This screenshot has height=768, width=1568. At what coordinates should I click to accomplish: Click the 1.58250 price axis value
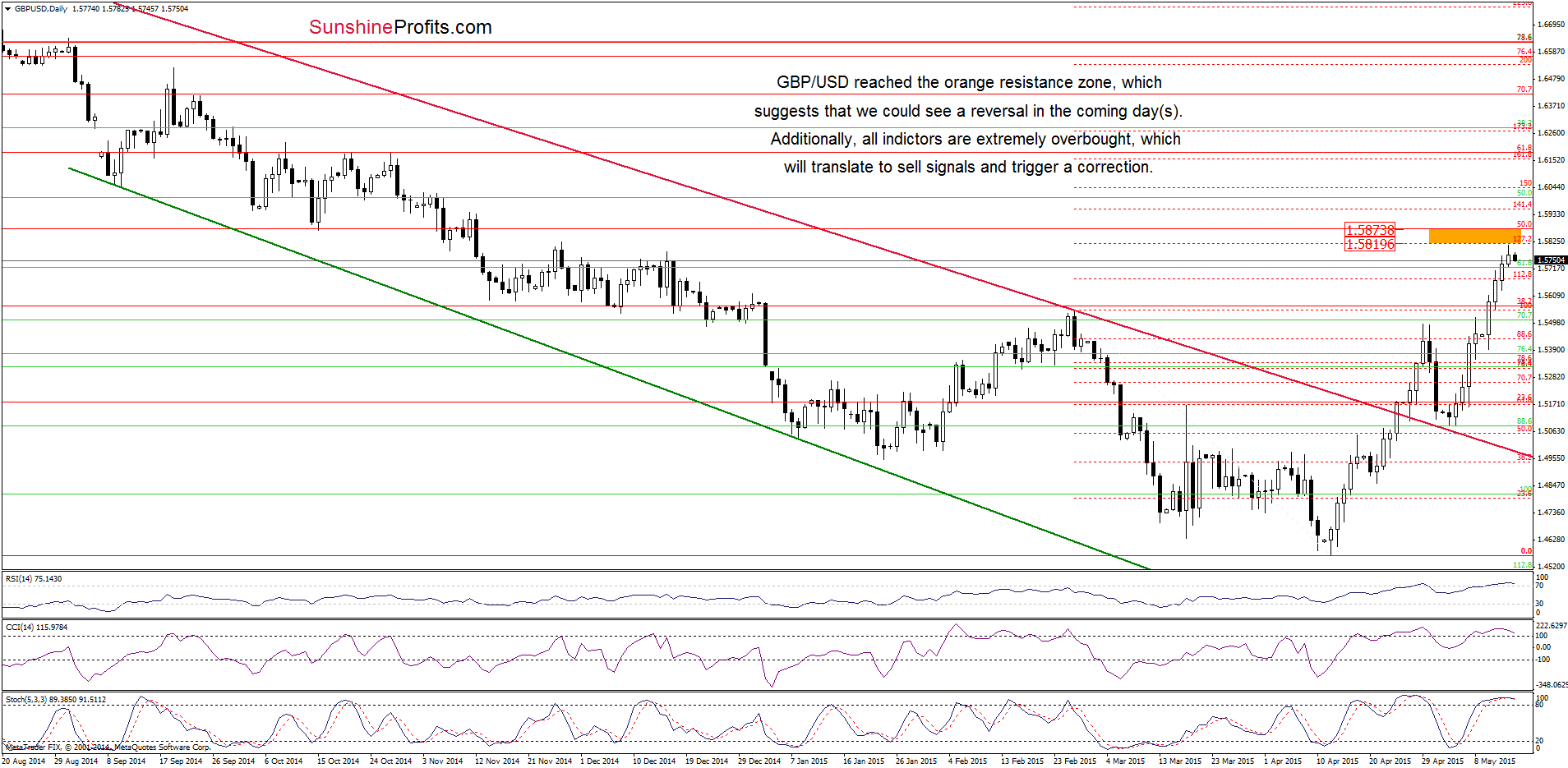pos(1551,241)
